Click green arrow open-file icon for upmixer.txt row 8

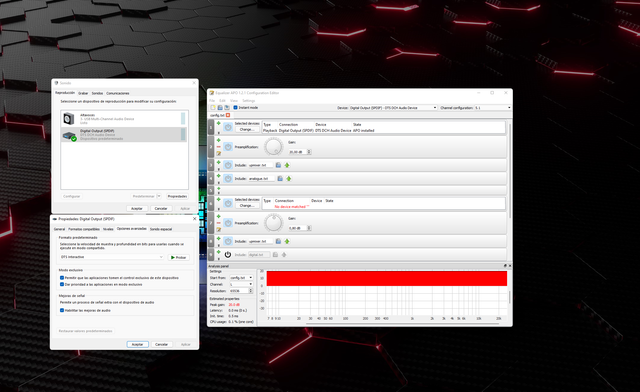(287, 241)
